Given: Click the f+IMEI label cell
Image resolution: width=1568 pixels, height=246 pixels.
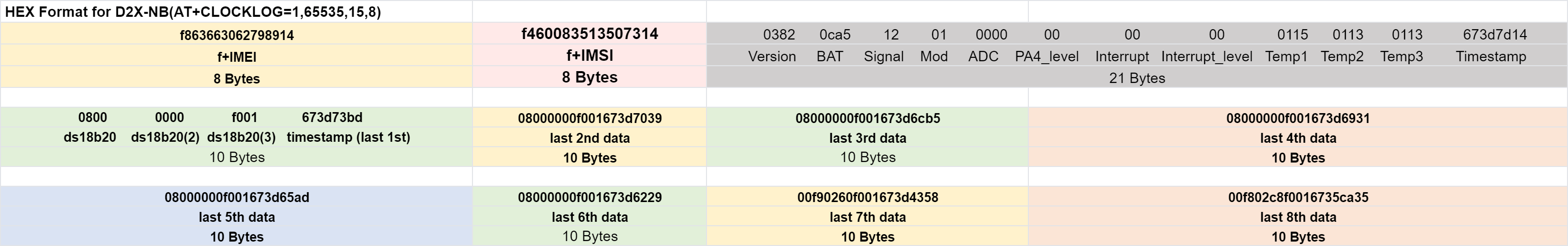Looking at the screenshot, I should 236,57.
